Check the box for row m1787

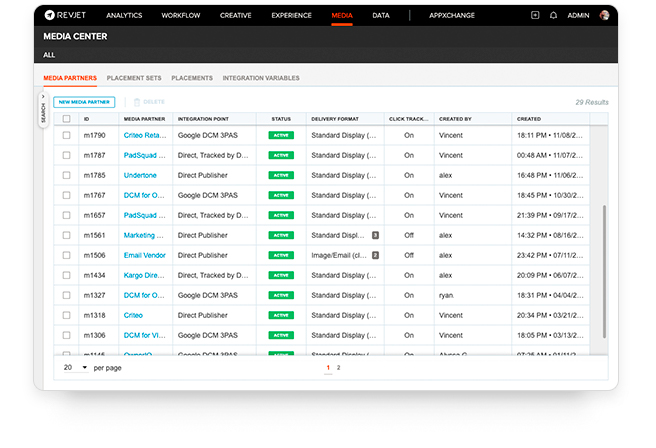pos(67,155)
